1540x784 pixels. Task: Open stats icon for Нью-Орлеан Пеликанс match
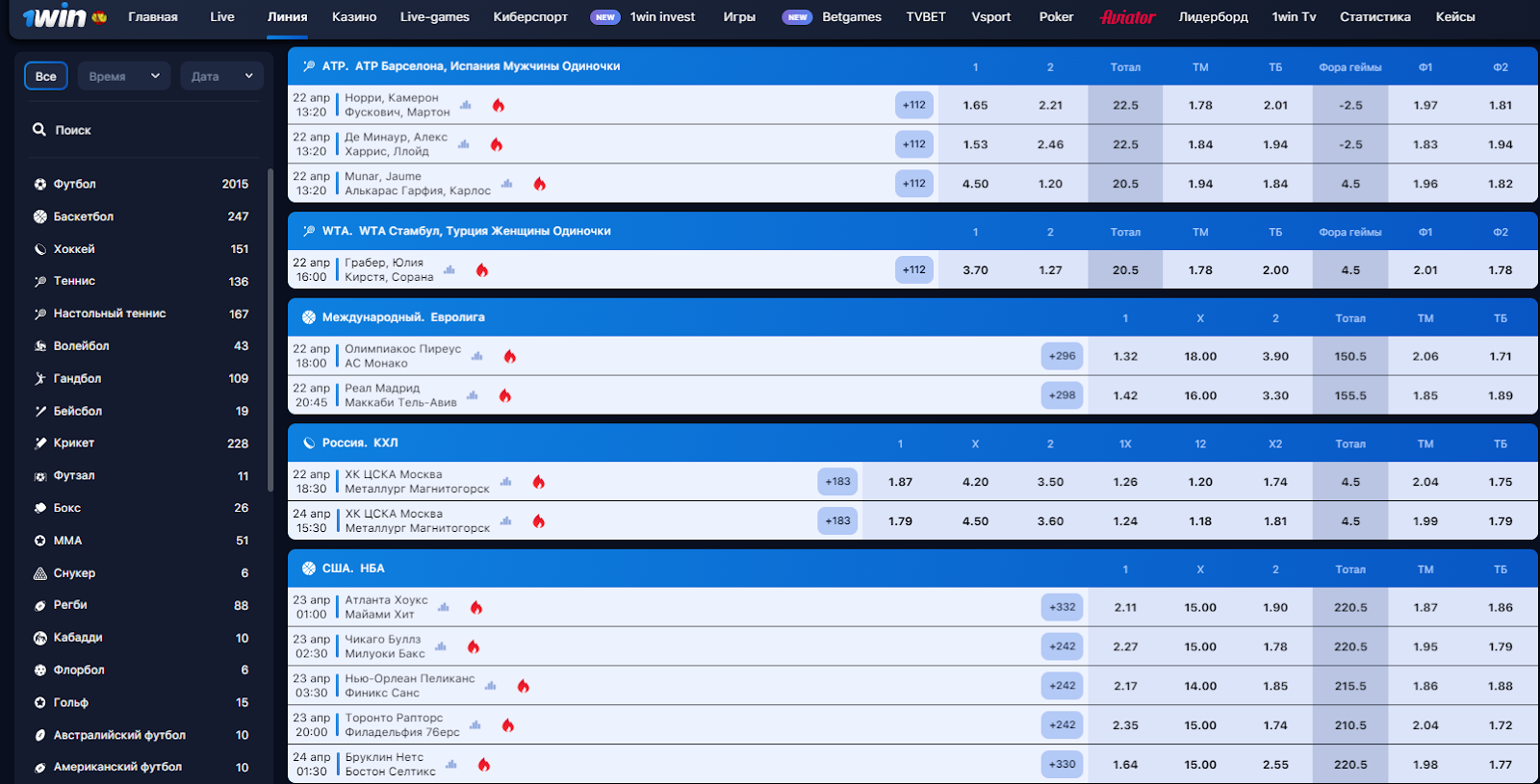(x=491, y=686)
